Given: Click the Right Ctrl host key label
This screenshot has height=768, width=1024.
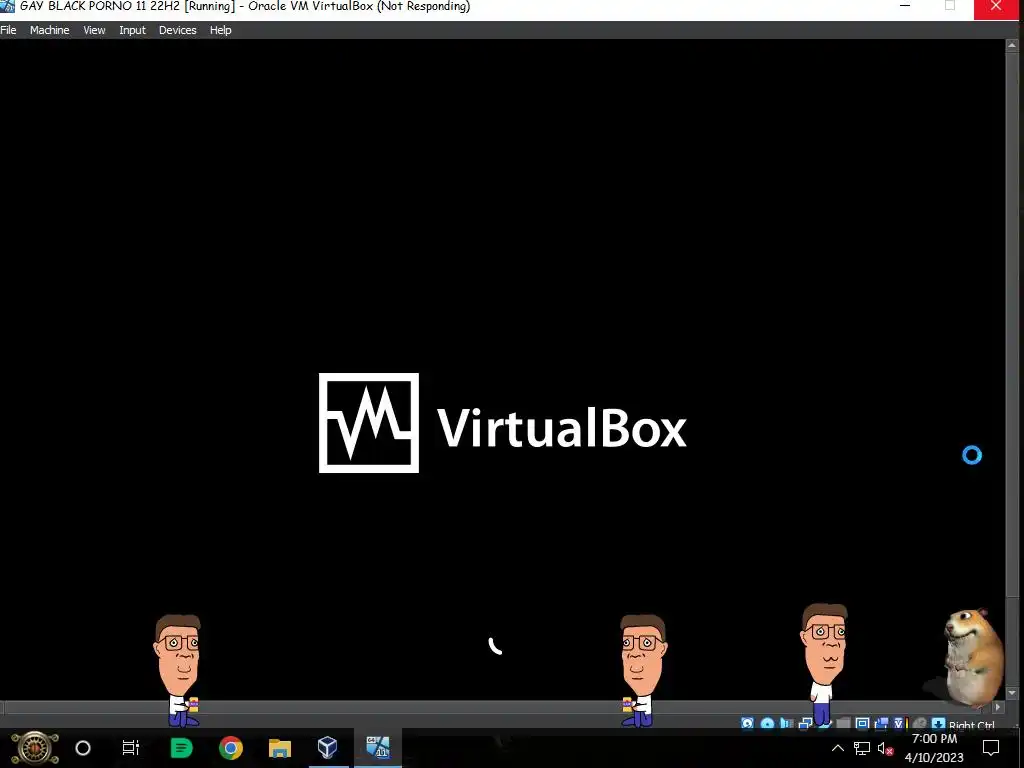Looking at the screenshot, I should pos(972,725).
